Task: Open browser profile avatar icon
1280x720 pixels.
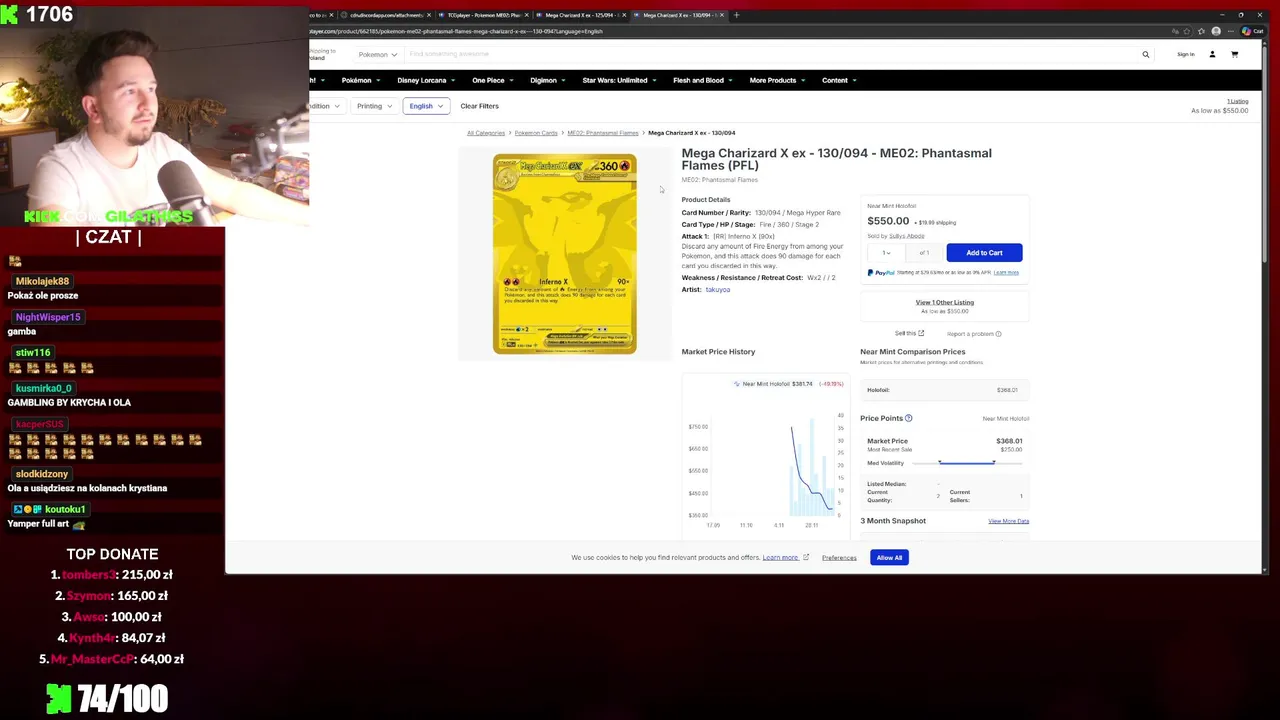Action: [1216, 31]
